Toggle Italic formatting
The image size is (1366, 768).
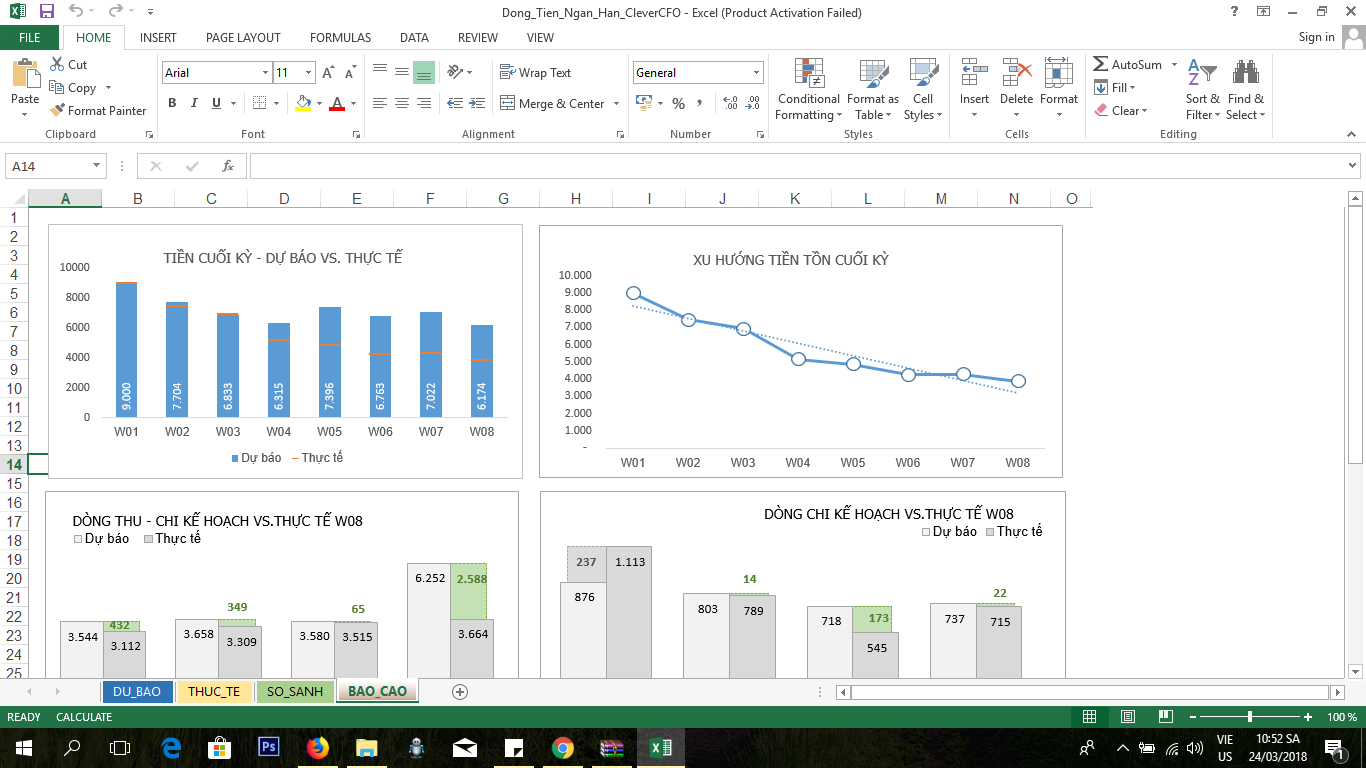[x=193, y=103]
